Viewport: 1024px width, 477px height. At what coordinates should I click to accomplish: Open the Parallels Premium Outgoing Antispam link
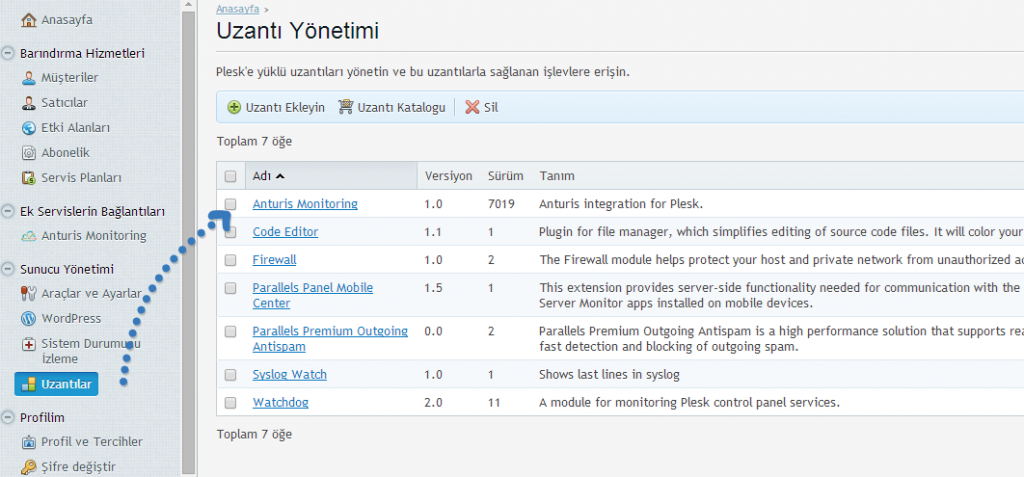(330, 338)
